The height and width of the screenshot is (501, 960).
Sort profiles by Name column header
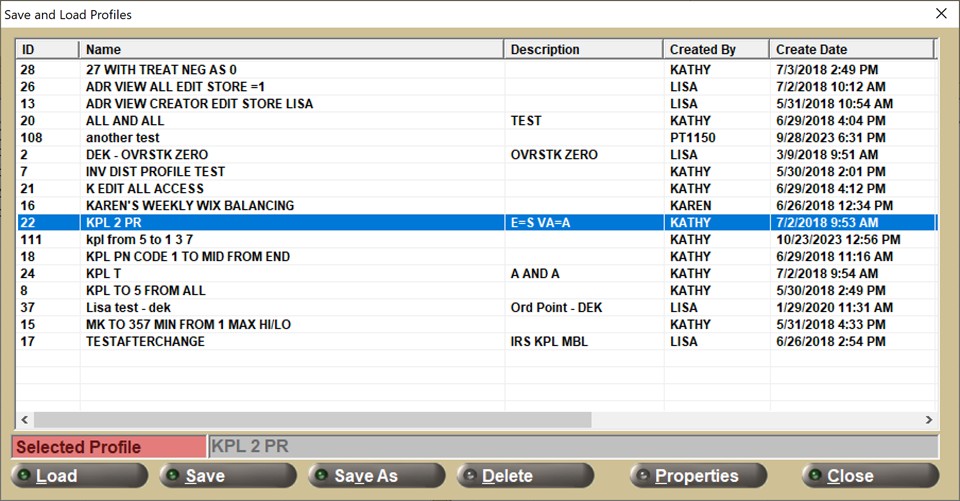point(290,49)
